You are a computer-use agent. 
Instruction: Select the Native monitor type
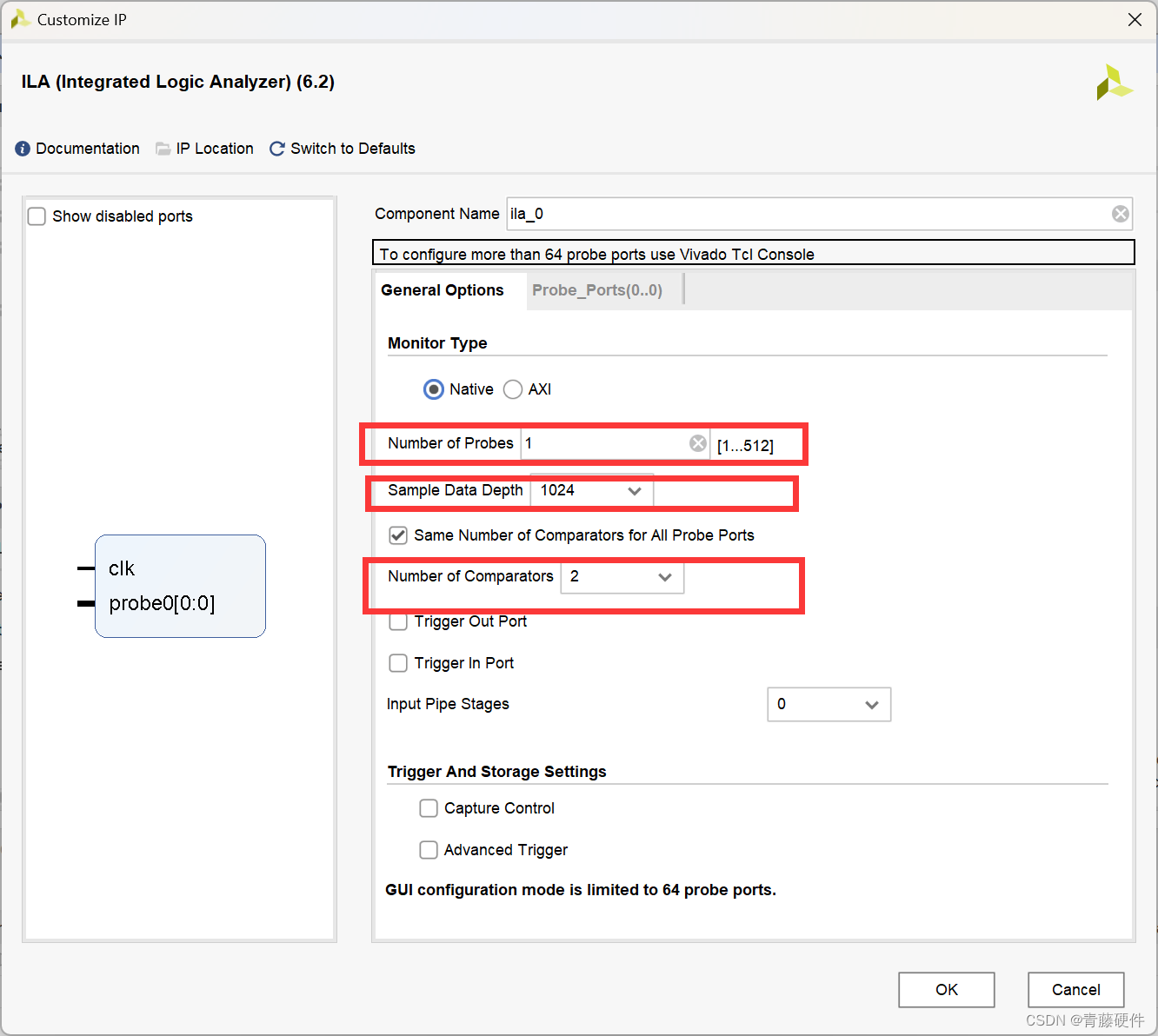click(x=433, y=389)
